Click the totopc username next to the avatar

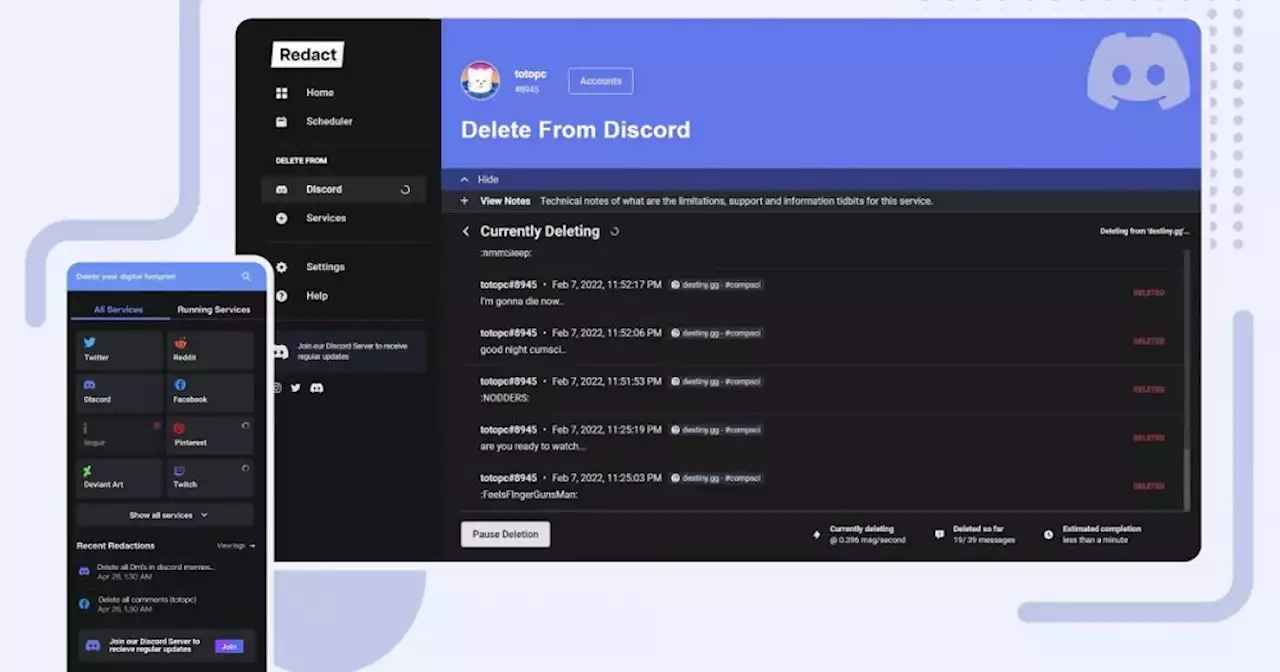[x=530, y=75]
